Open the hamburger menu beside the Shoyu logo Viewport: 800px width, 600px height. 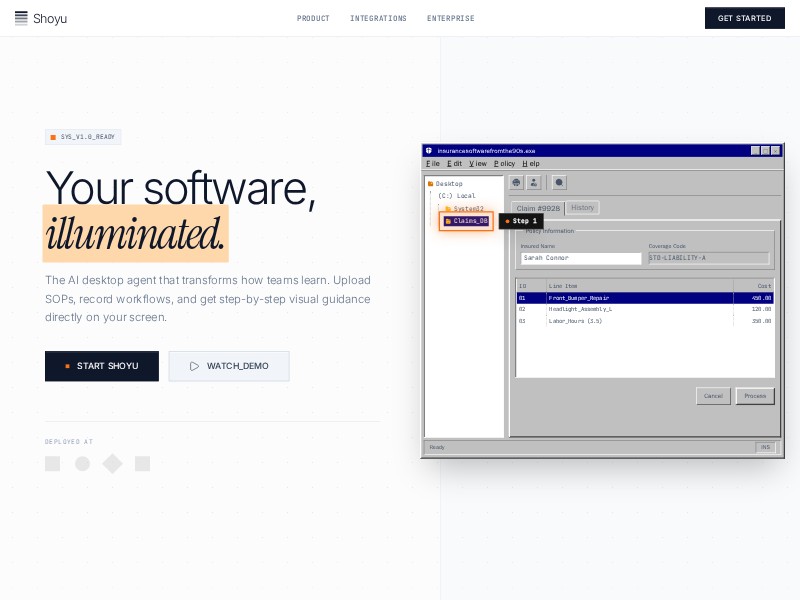(x=21, y=18)
